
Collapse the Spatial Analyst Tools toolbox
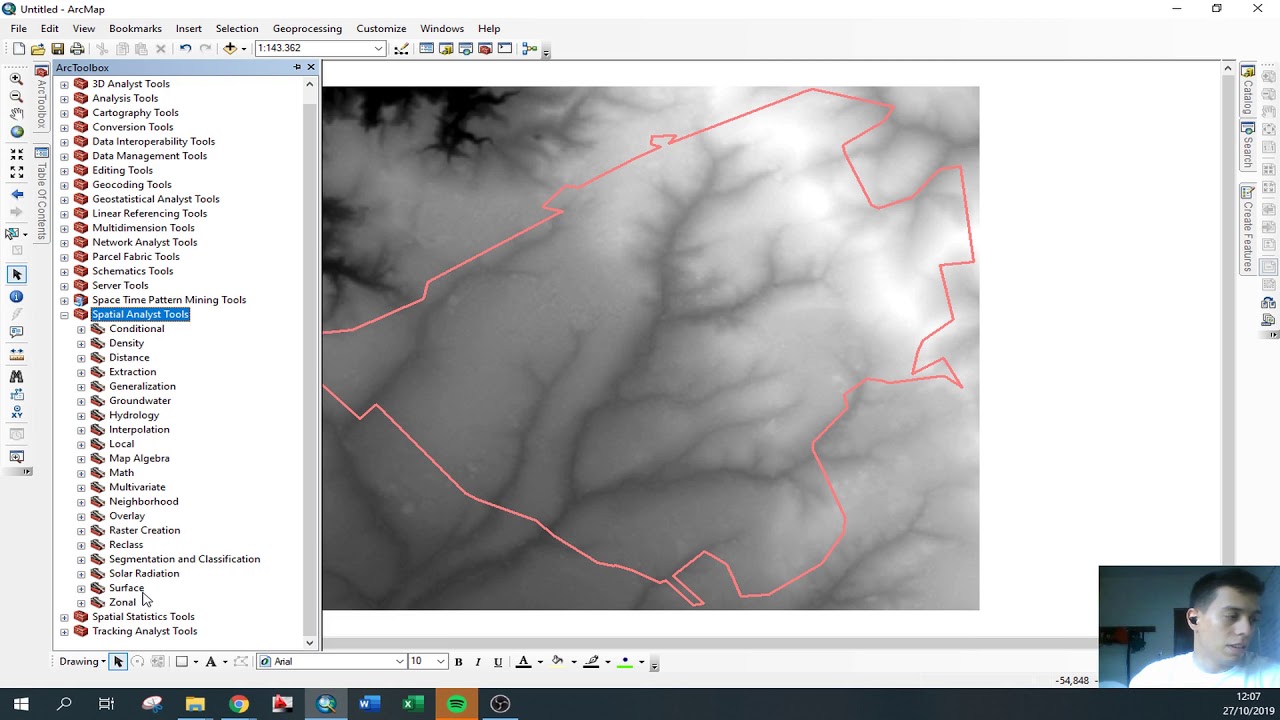[x=64, y=315]
